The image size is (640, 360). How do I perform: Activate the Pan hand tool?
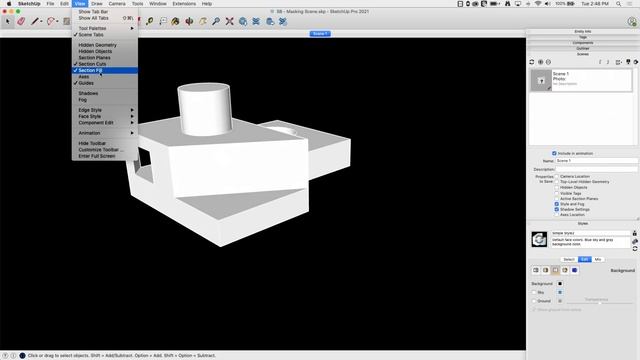(x=202, y=21)
